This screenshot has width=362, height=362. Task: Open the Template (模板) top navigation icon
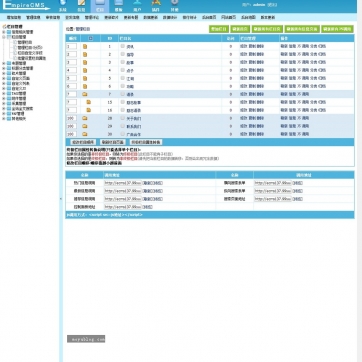tap(118, 6)
